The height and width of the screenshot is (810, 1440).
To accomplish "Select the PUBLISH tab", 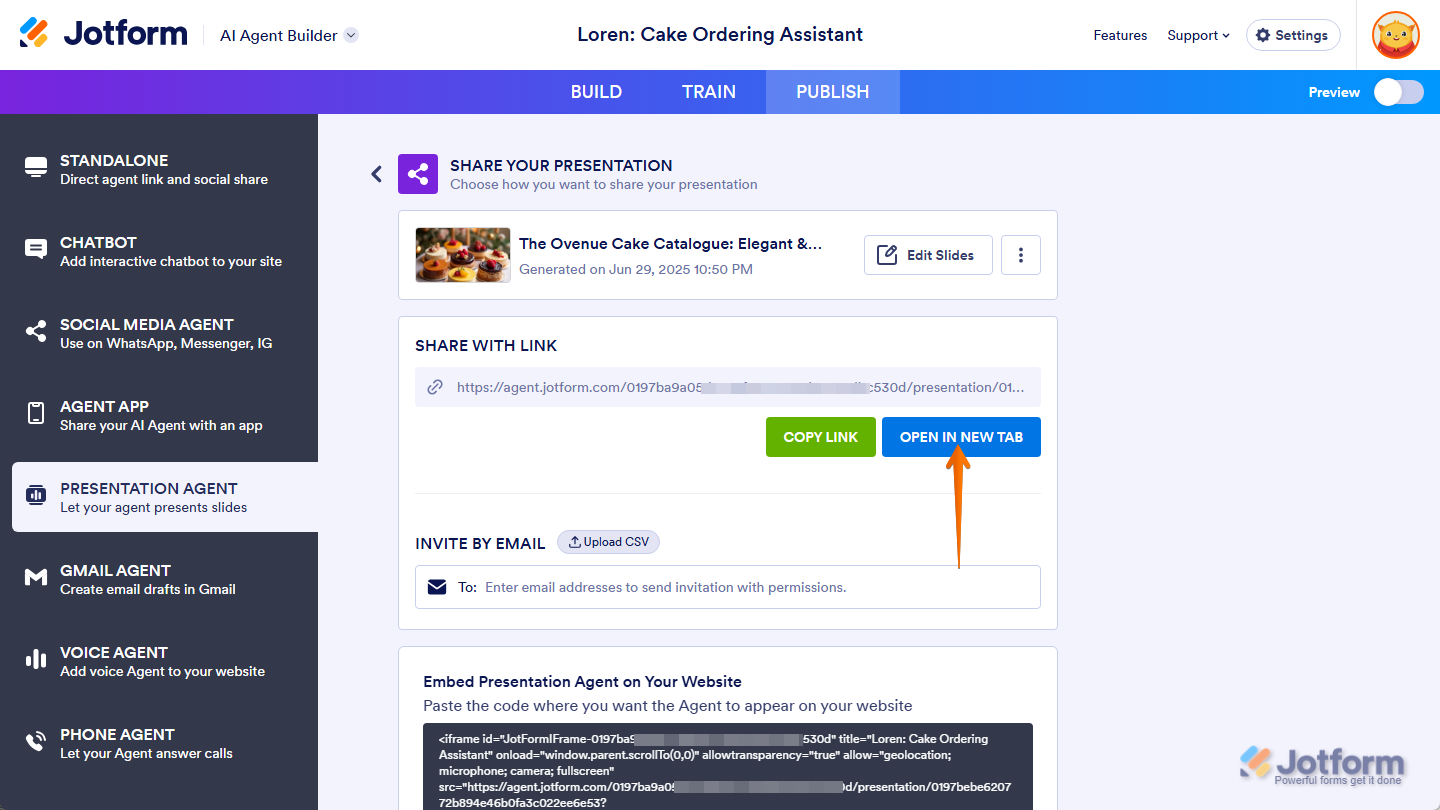I will [833, 92].
